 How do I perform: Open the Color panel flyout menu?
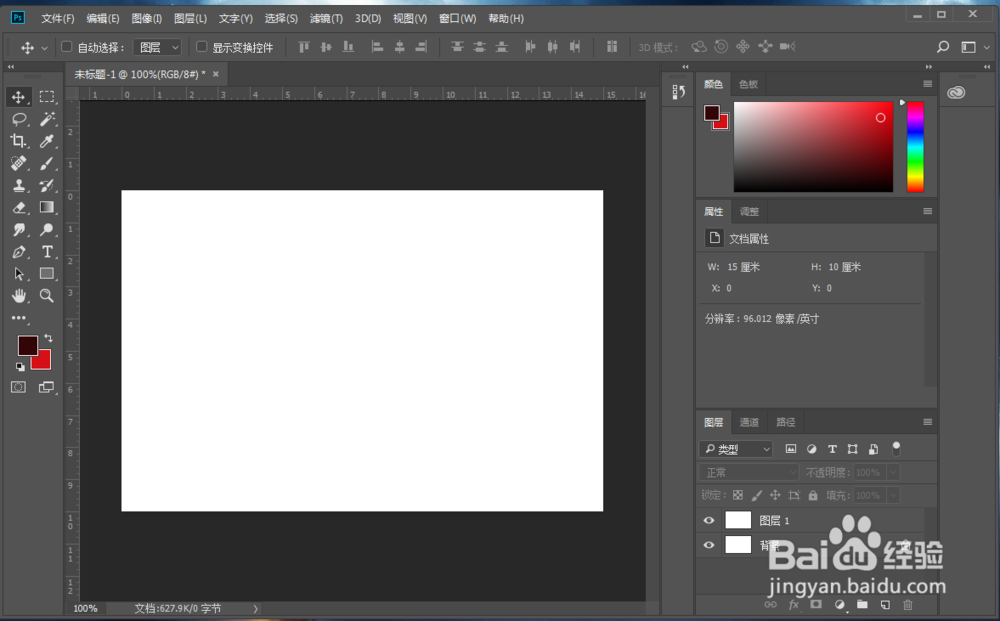tap(927, 84)
